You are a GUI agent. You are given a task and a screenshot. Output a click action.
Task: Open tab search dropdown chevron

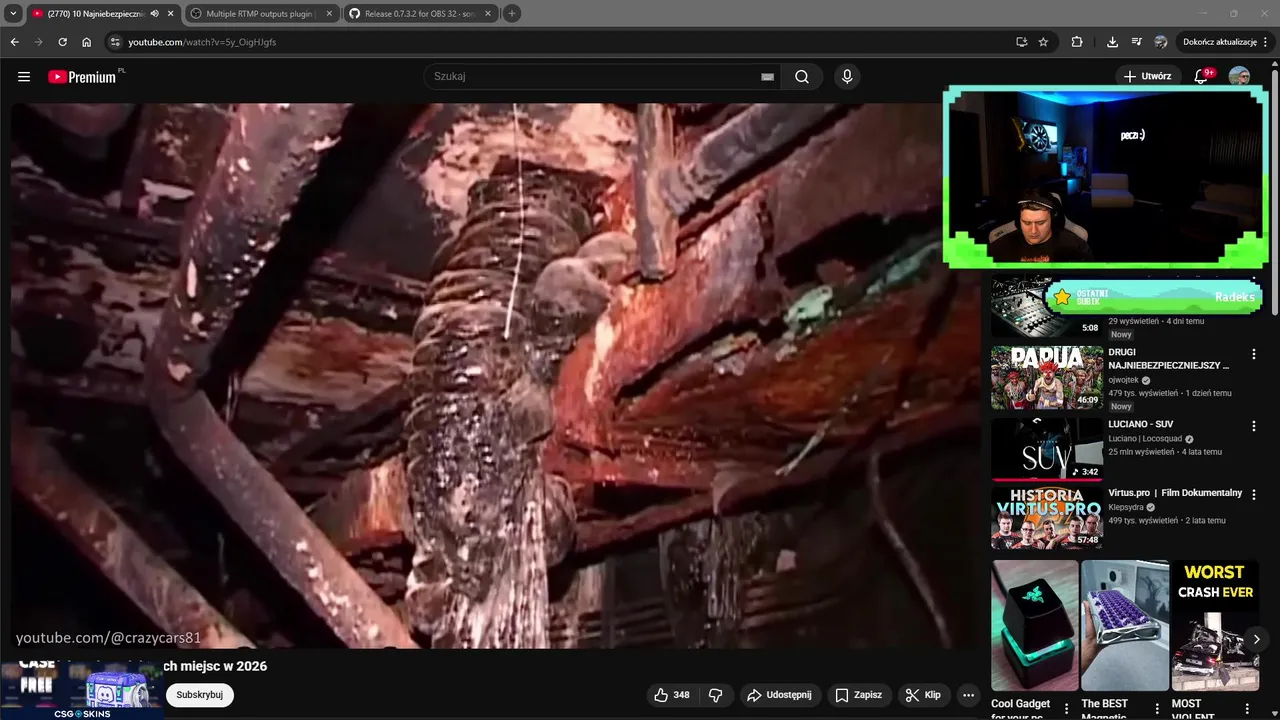tap(14, 14)
